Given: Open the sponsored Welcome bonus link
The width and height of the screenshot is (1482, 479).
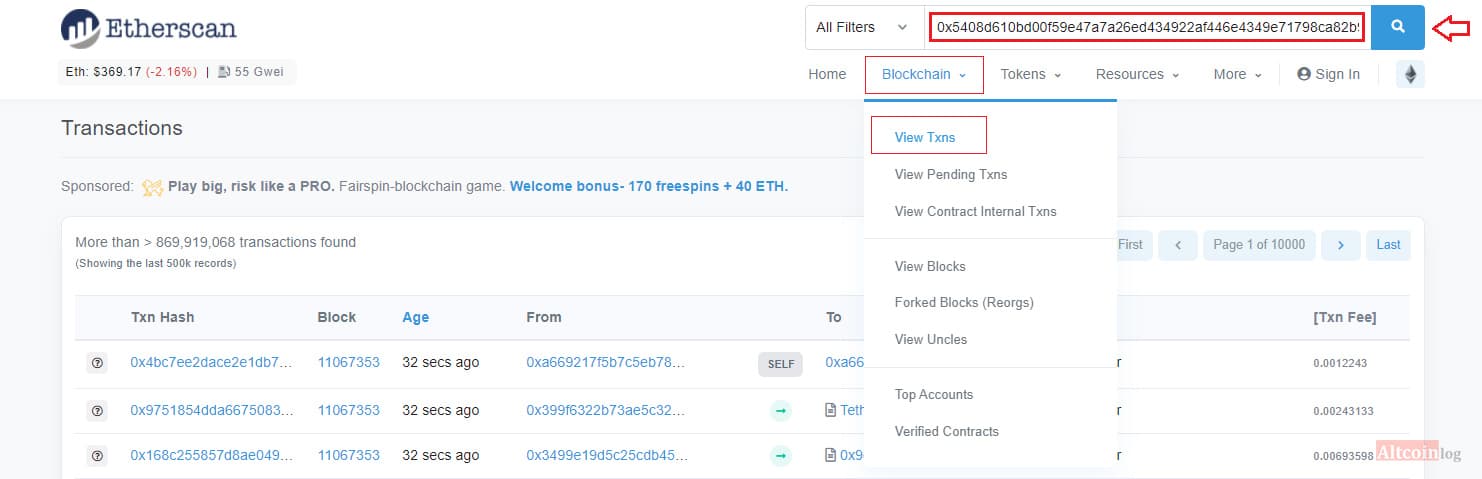Looking at the screenshot, I should point(649,186).
